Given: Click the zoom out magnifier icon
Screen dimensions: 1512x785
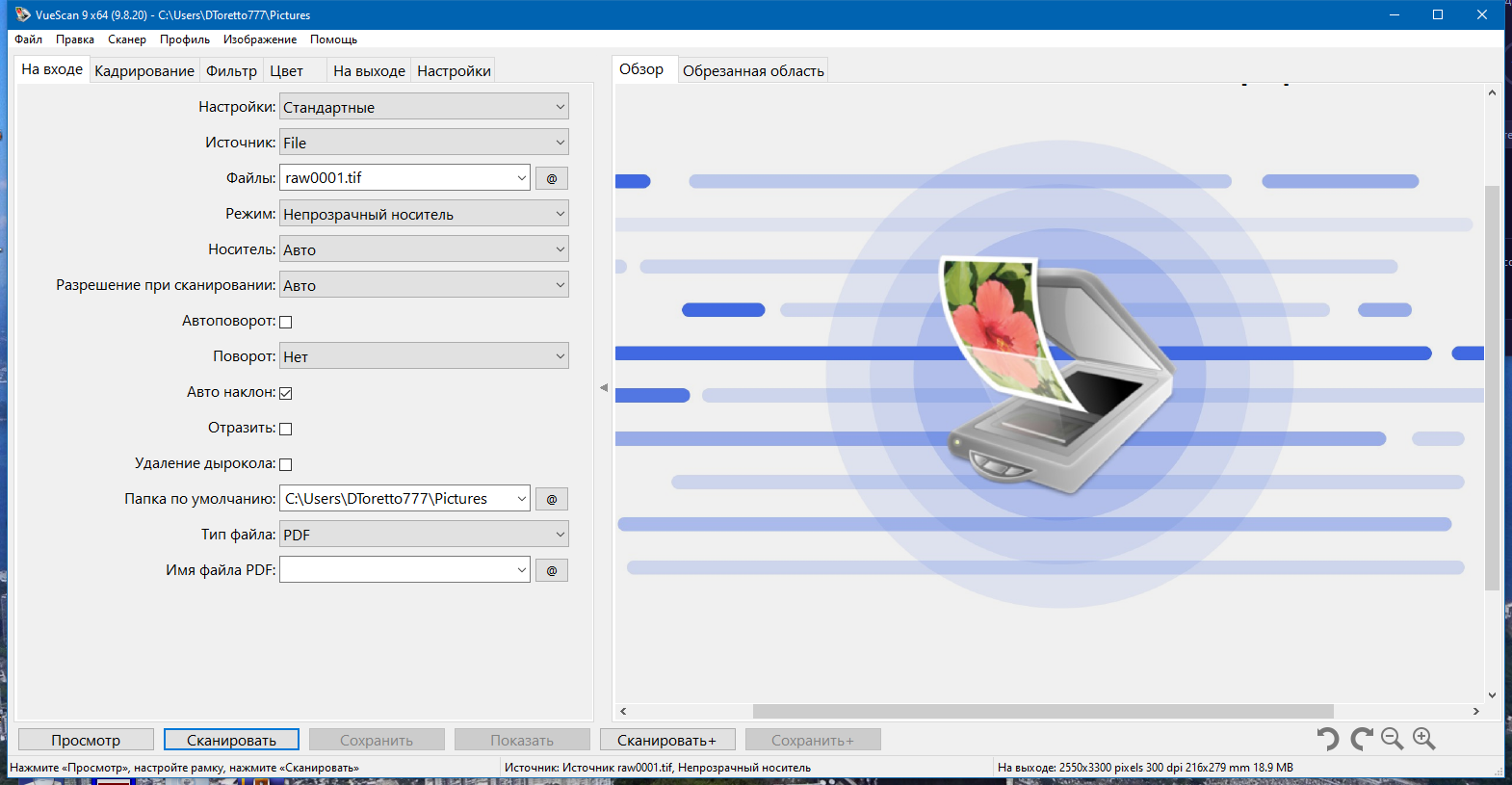Looking at the screenshot, I should [x=1392, y=739].
